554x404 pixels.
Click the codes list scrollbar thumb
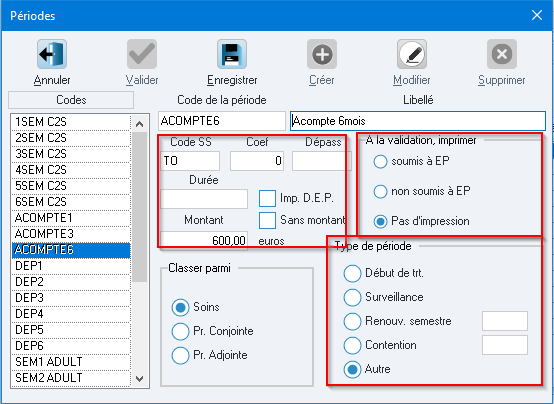[x=140, y=207]
